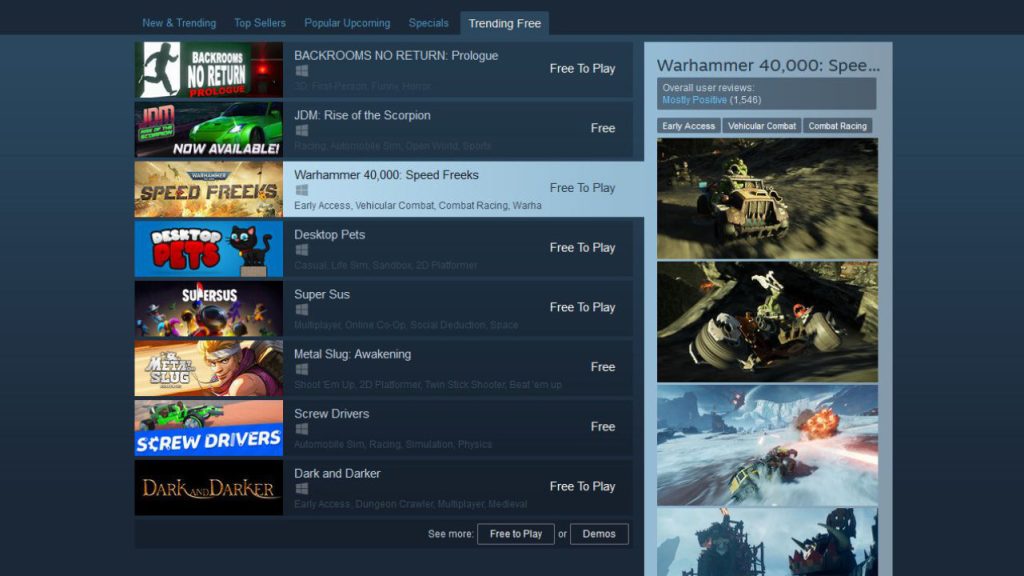
Task: Click 'Free To Play' price for Super Sus
Action: click(x=582, y=308)
